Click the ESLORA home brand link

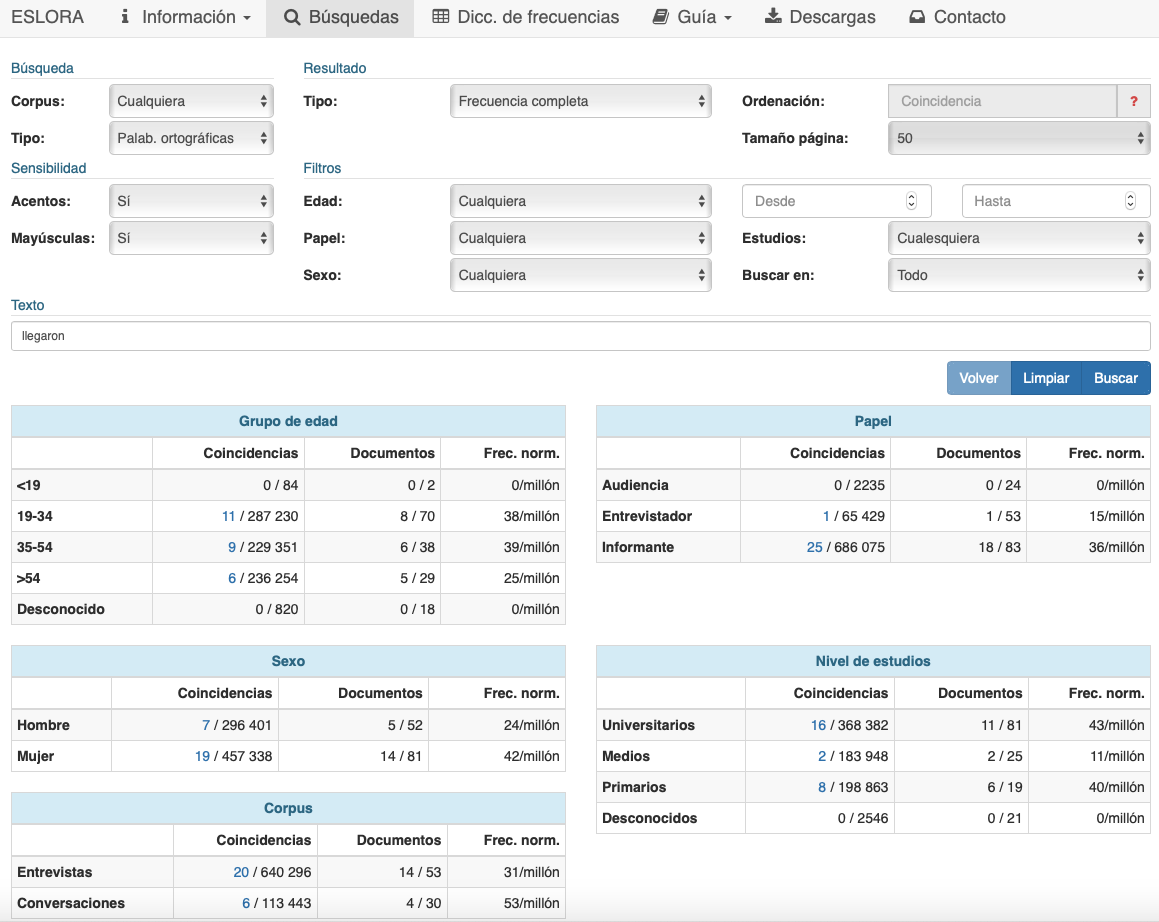pyautogui.click(x=47, y=17)
